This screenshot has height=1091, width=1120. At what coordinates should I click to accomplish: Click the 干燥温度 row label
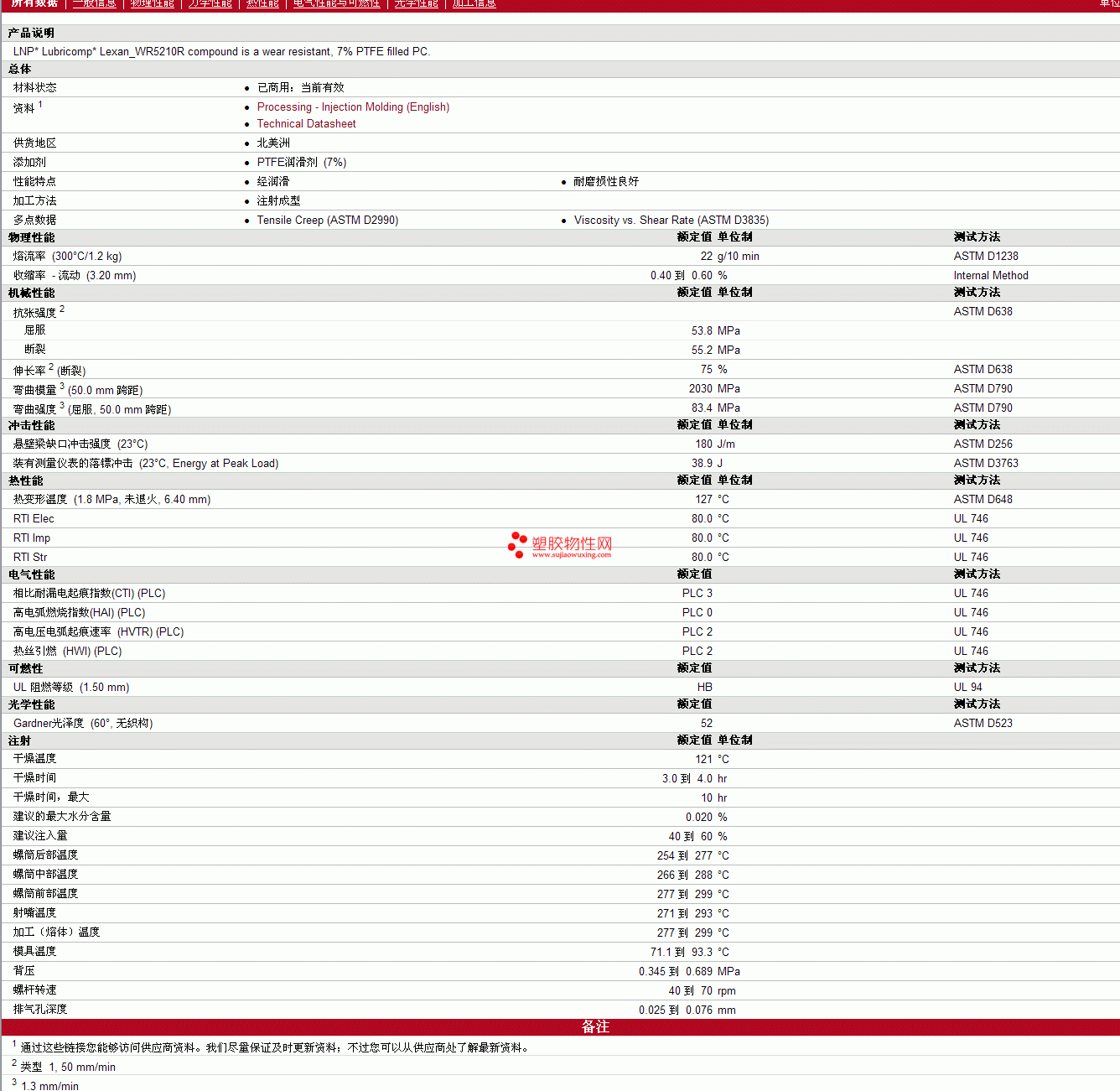click(x=35, y=759)
